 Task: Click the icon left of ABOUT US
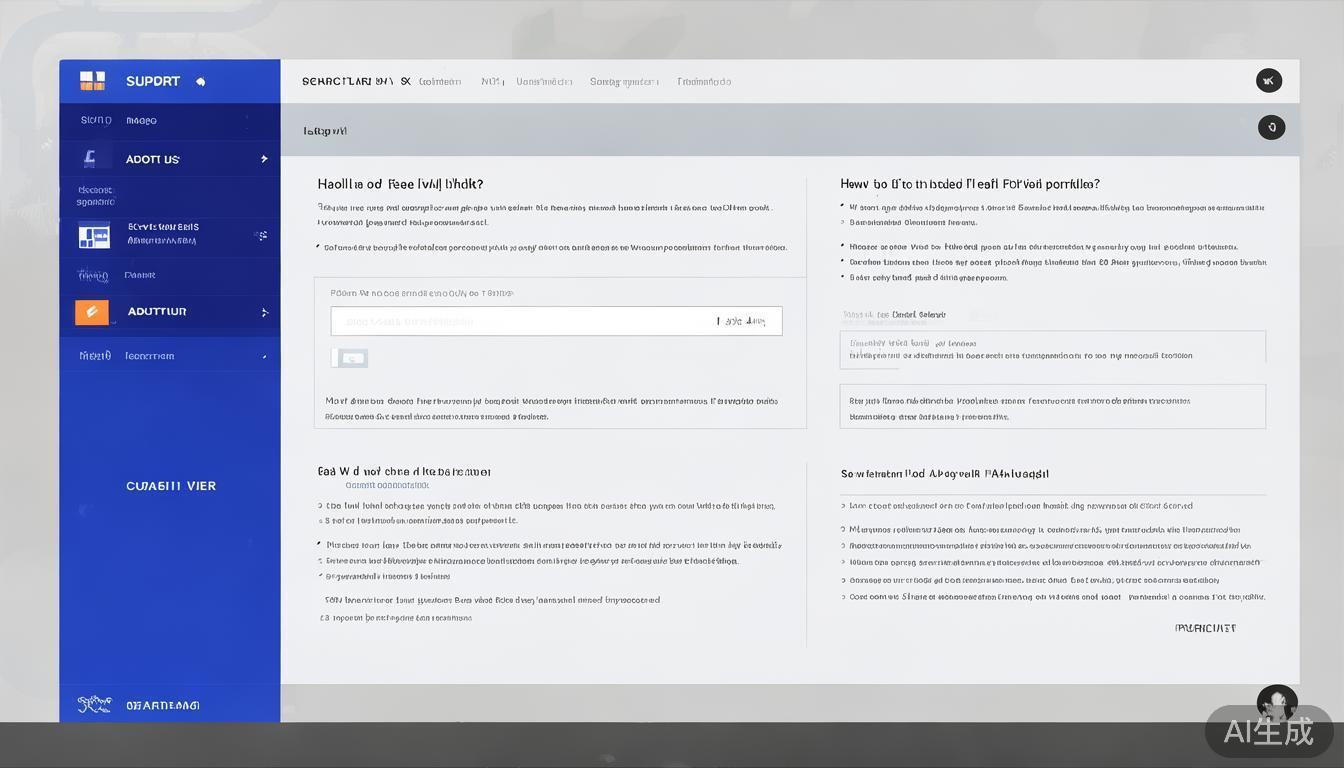tap(90, 158)
